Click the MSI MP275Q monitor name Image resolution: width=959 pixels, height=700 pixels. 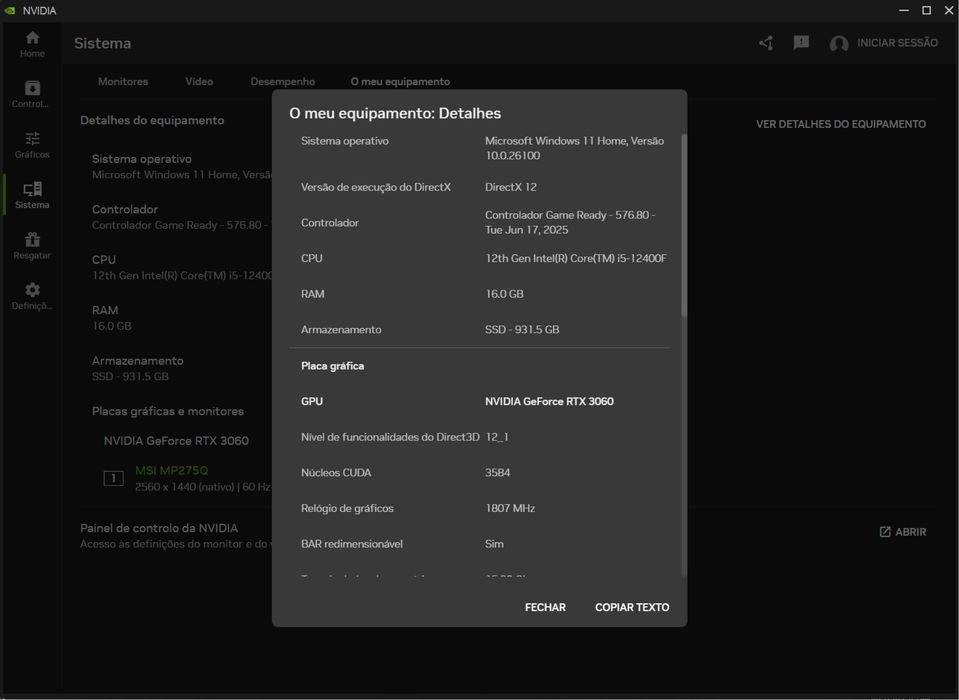[171, 470]
